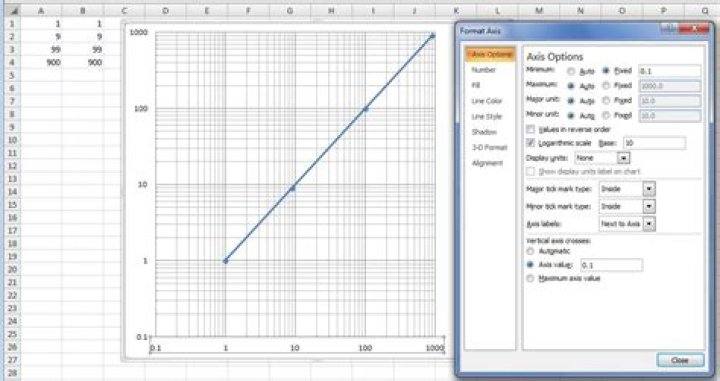
Task: Click the data point at 1 on the line
Action: [225, 261]
